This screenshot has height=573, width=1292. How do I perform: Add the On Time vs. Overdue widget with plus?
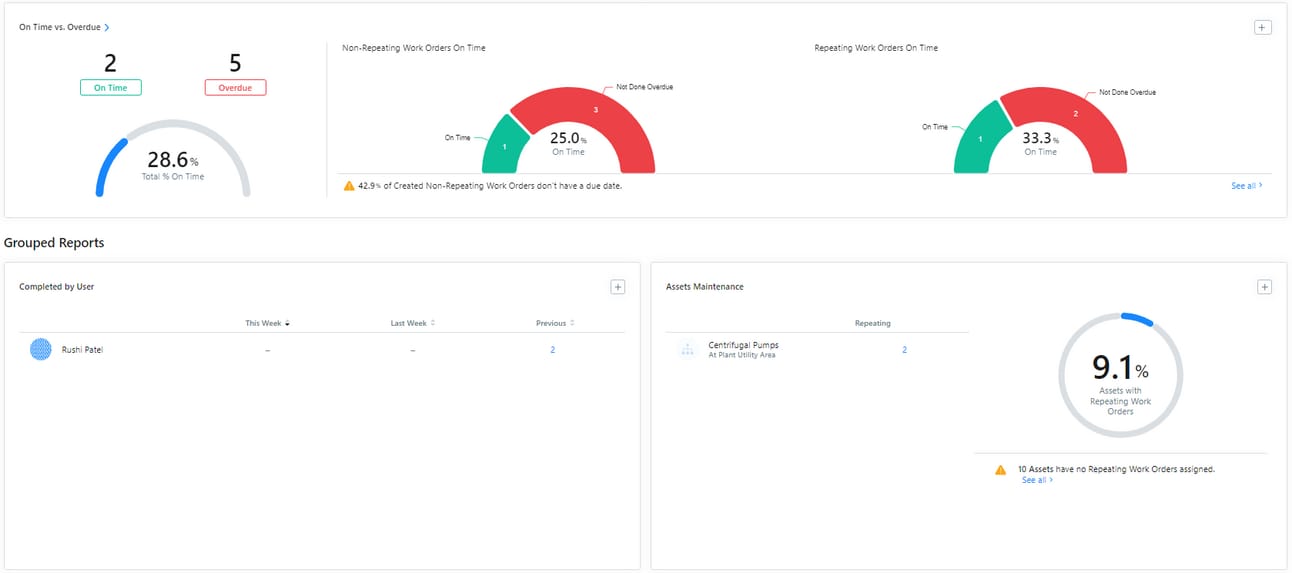click(x=1263, y=27)
